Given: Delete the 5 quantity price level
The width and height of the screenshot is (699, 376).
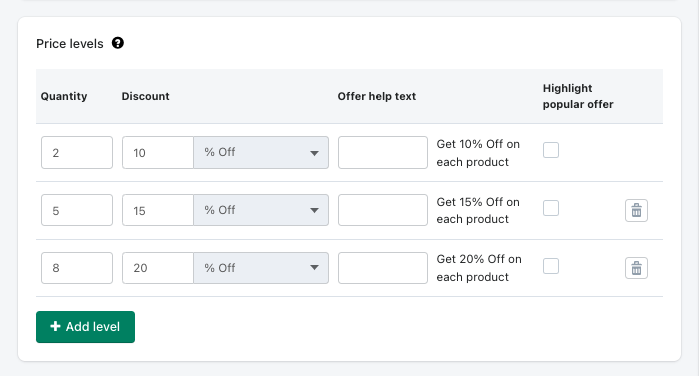Looking at the screenshot, I should [636, 210].
